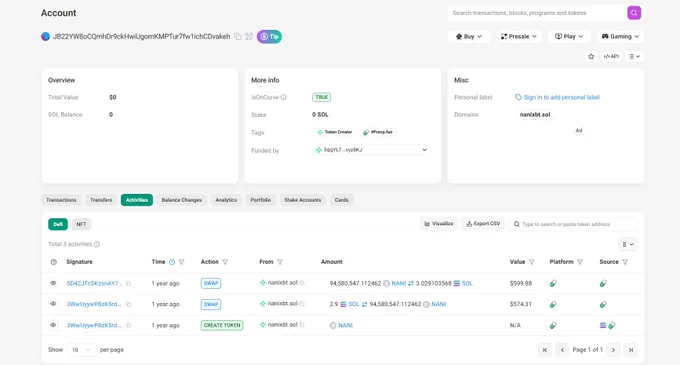Click the Tip button
680x365 pixels.
269,36
